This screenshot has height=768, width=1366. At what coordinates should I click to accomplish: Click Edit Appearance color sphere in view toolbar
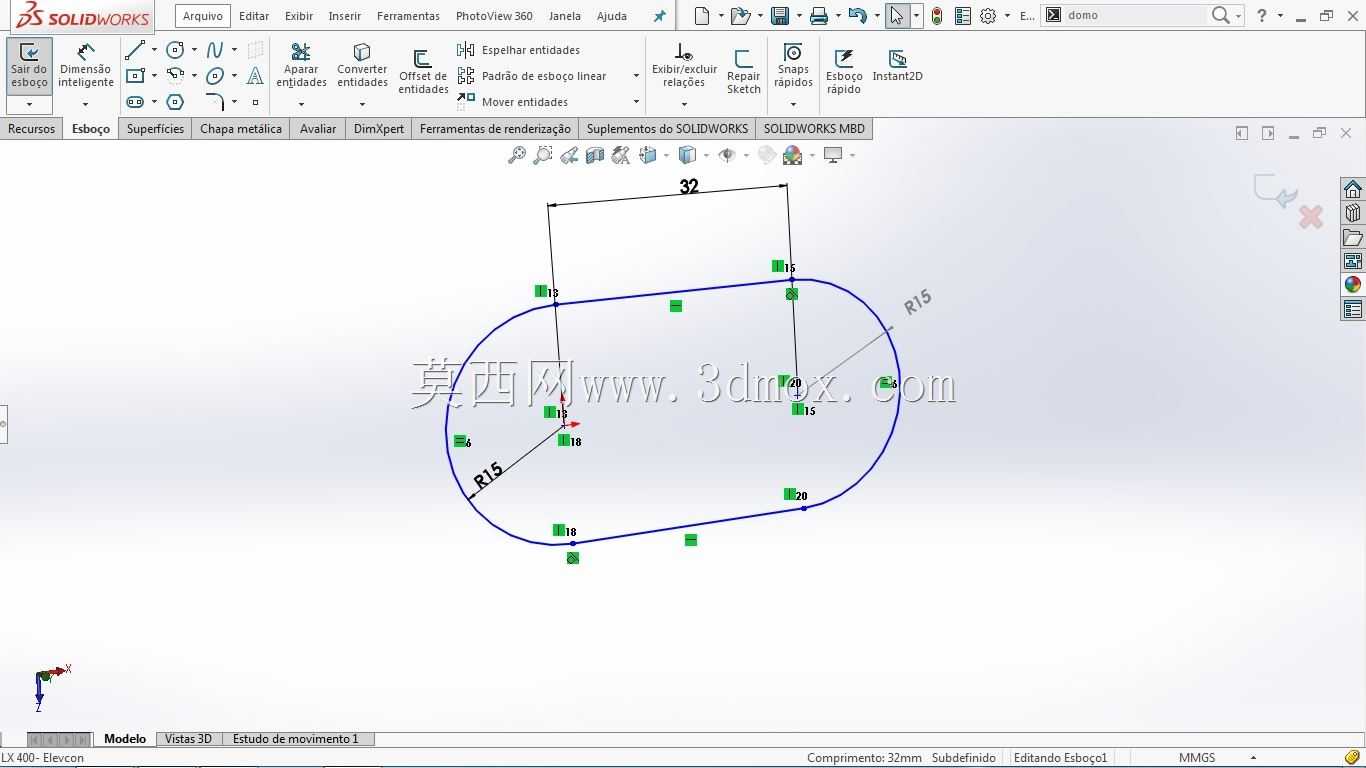[792, 155]
